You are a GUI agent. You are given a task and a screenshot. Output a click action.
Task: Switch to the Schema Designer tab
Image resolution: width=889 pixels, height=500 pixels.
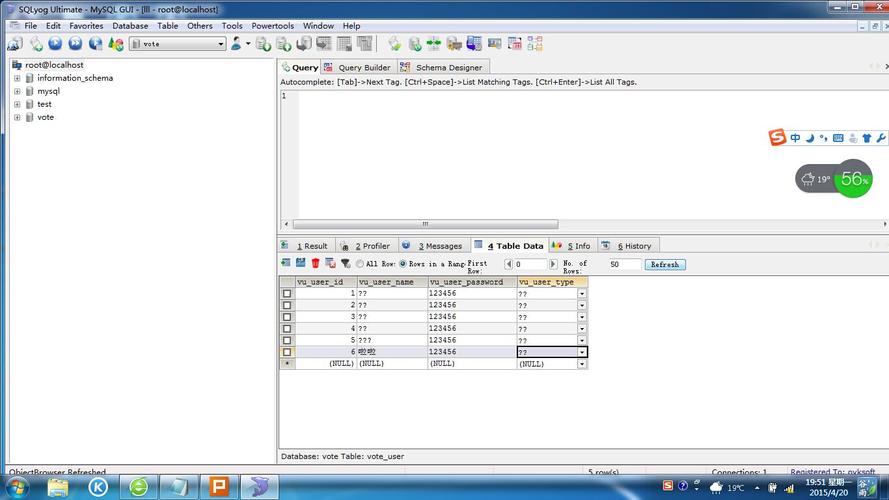tap(442, 67)
